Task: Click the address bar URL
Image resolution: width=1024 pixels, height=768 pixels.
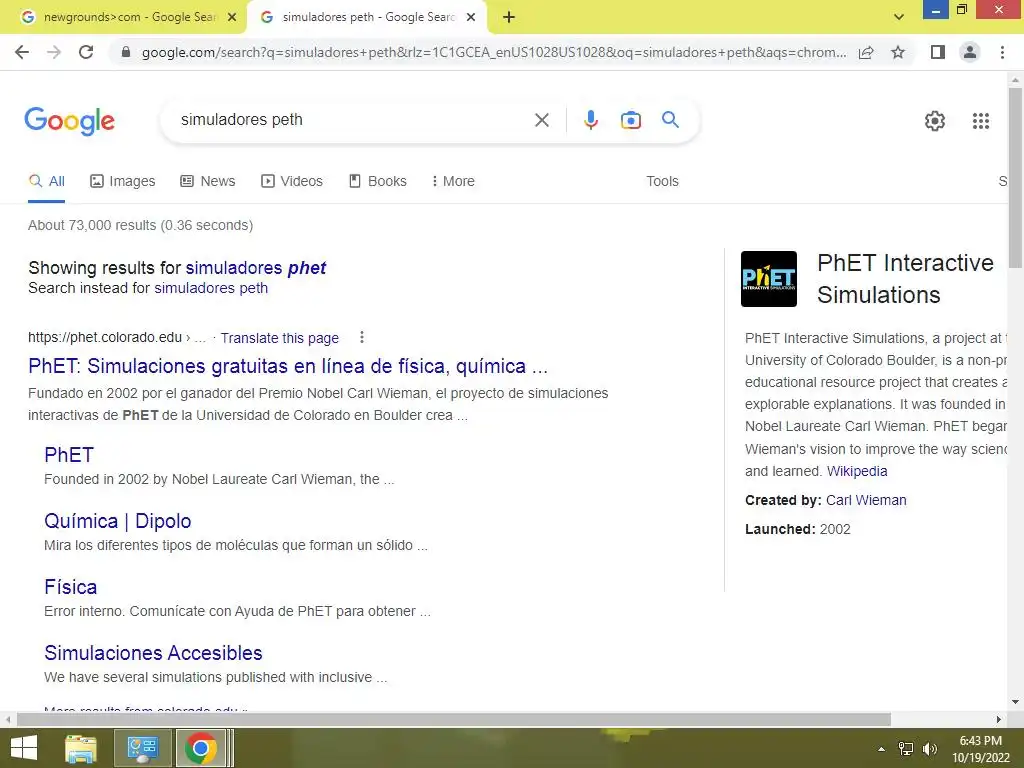Action: coord(494,52)
